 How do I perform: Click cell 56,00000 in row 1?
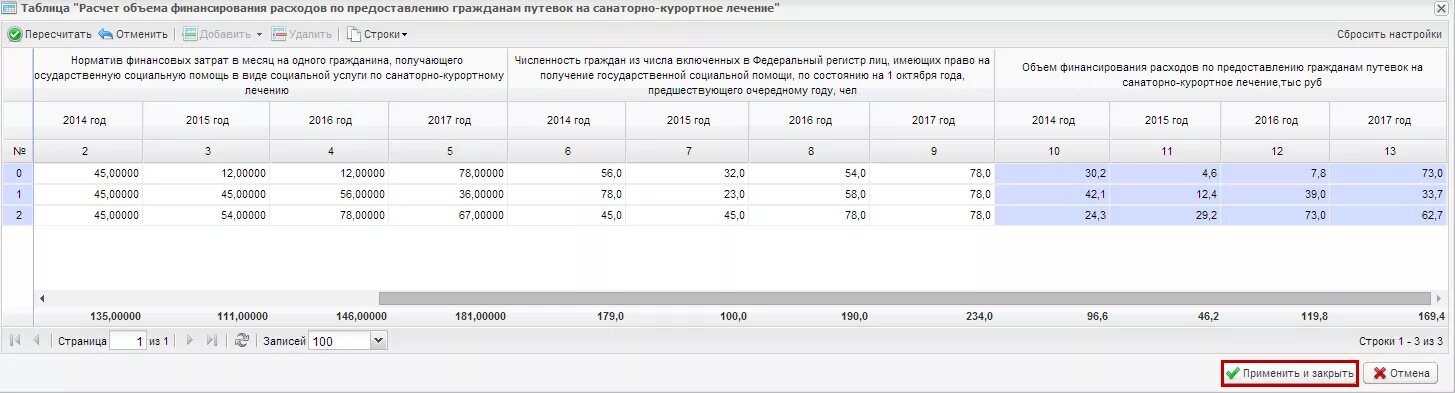(x=329, y=194)
